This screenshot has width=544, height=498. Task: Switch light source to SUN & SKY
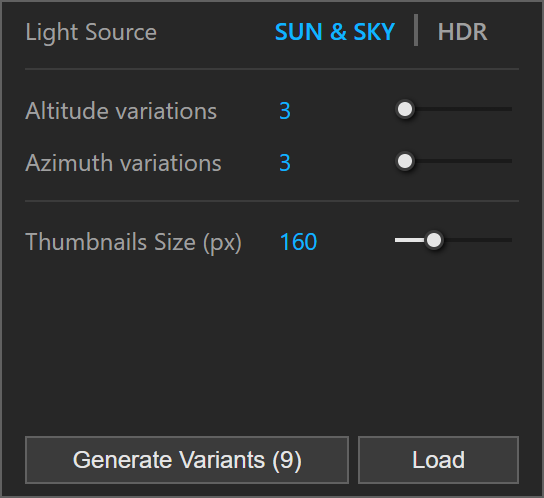(x=335, y=32)
